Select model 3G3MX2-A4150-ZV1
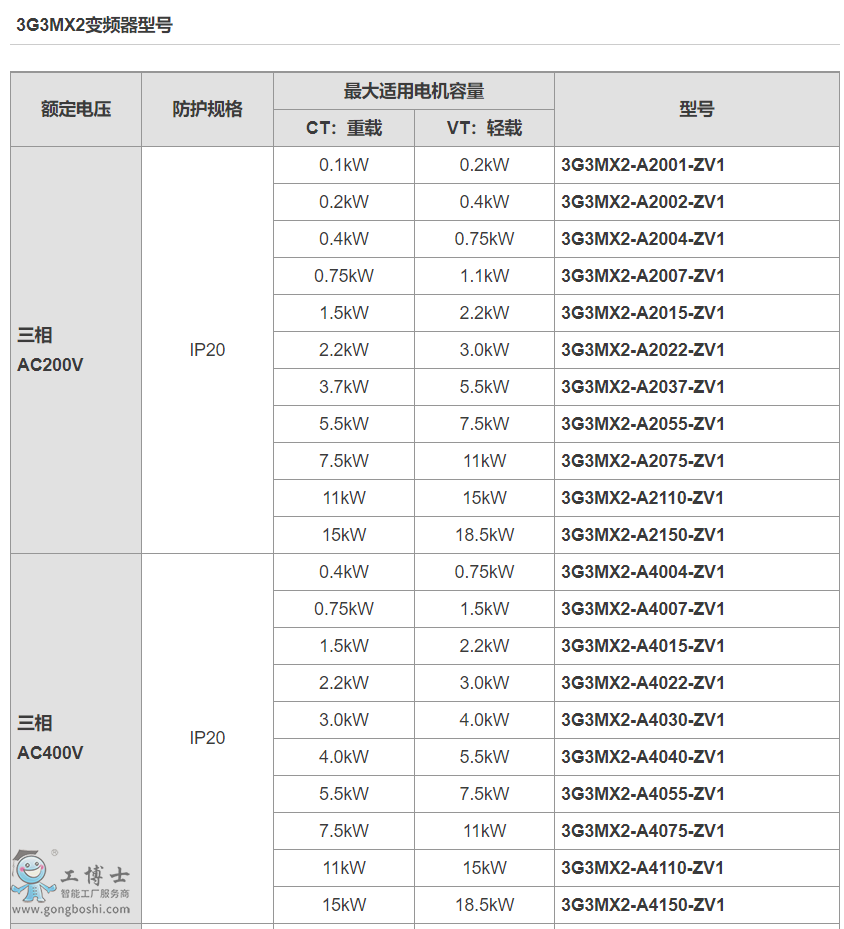This screenshot has width=844, height=929. pyautogui.click(x=643, y=905)
